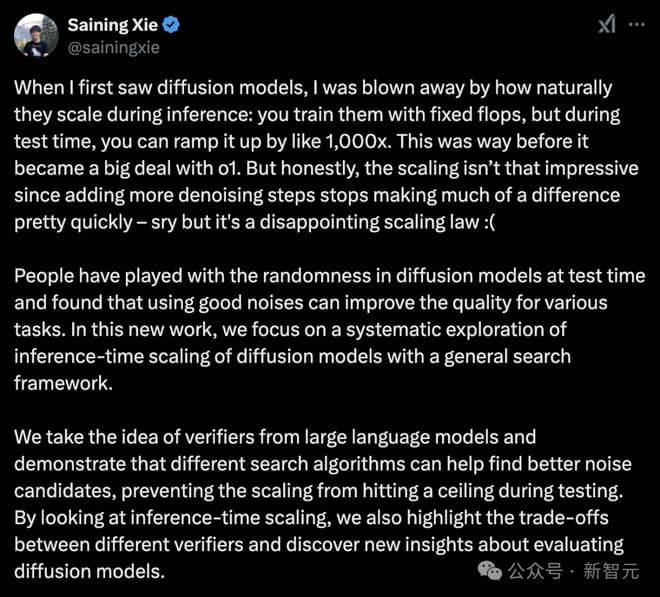Screen dimensions: 660x597
Task: Open the Grok icon beside the tweet
Action: (x=606, y=26)
